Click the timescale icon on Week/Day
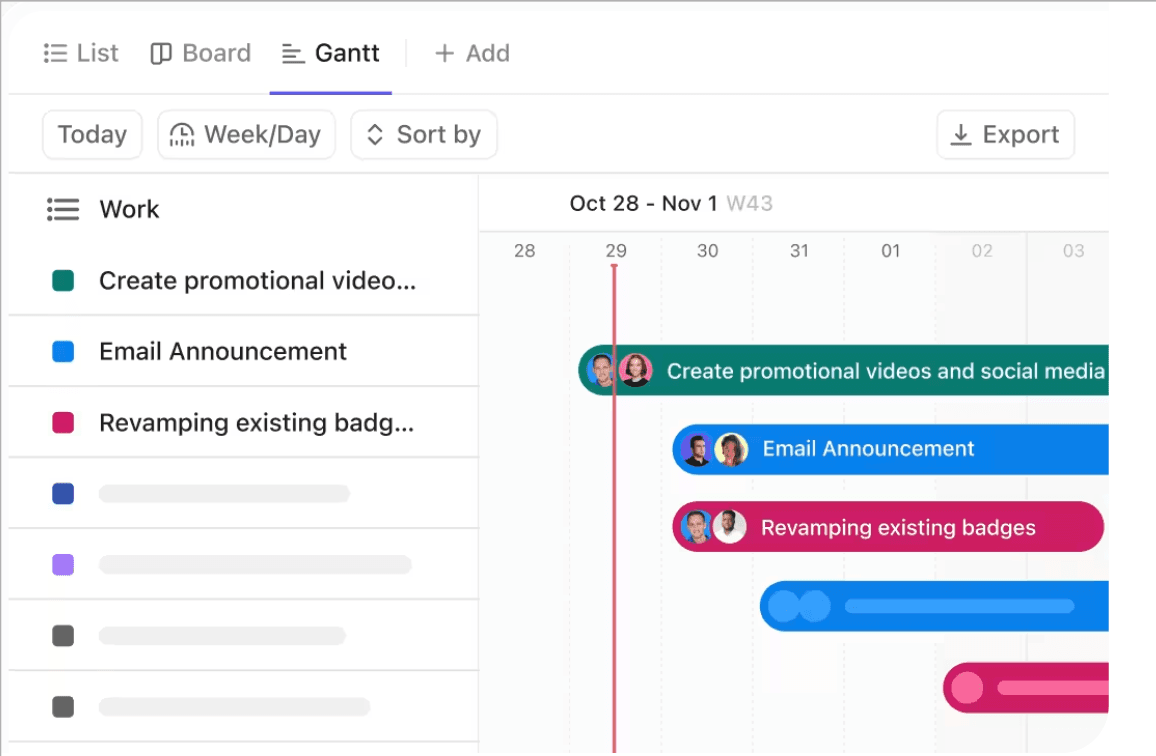The image size is (1156, 756). point(182,135)
